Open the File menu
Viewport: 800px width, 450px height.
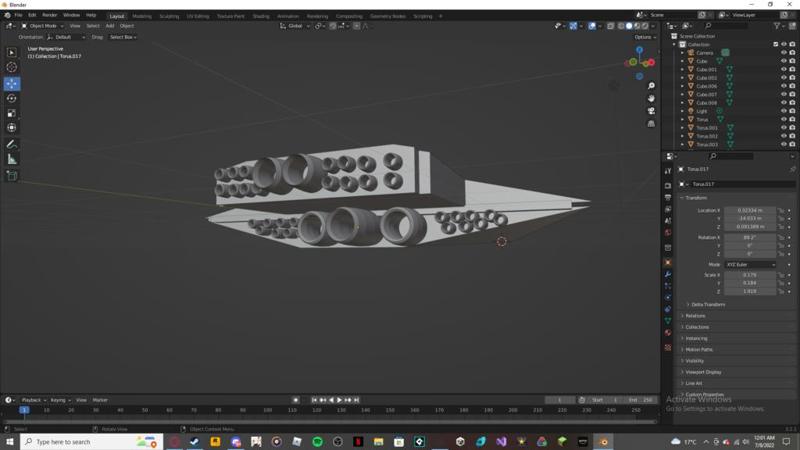(x=18, y=15)
